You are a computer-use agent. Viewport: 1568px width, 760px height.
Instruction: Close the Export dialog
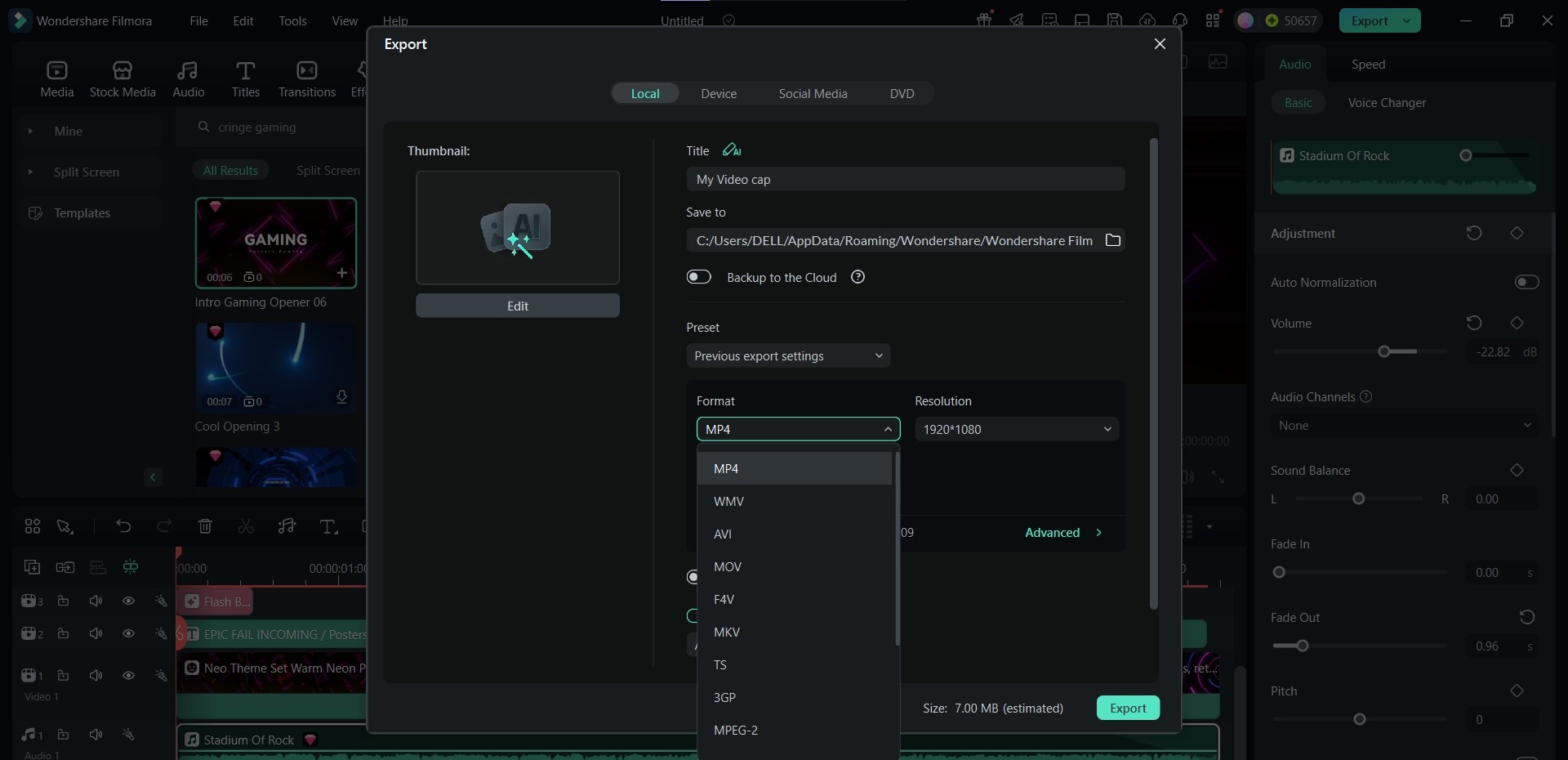coord(1160,43)
